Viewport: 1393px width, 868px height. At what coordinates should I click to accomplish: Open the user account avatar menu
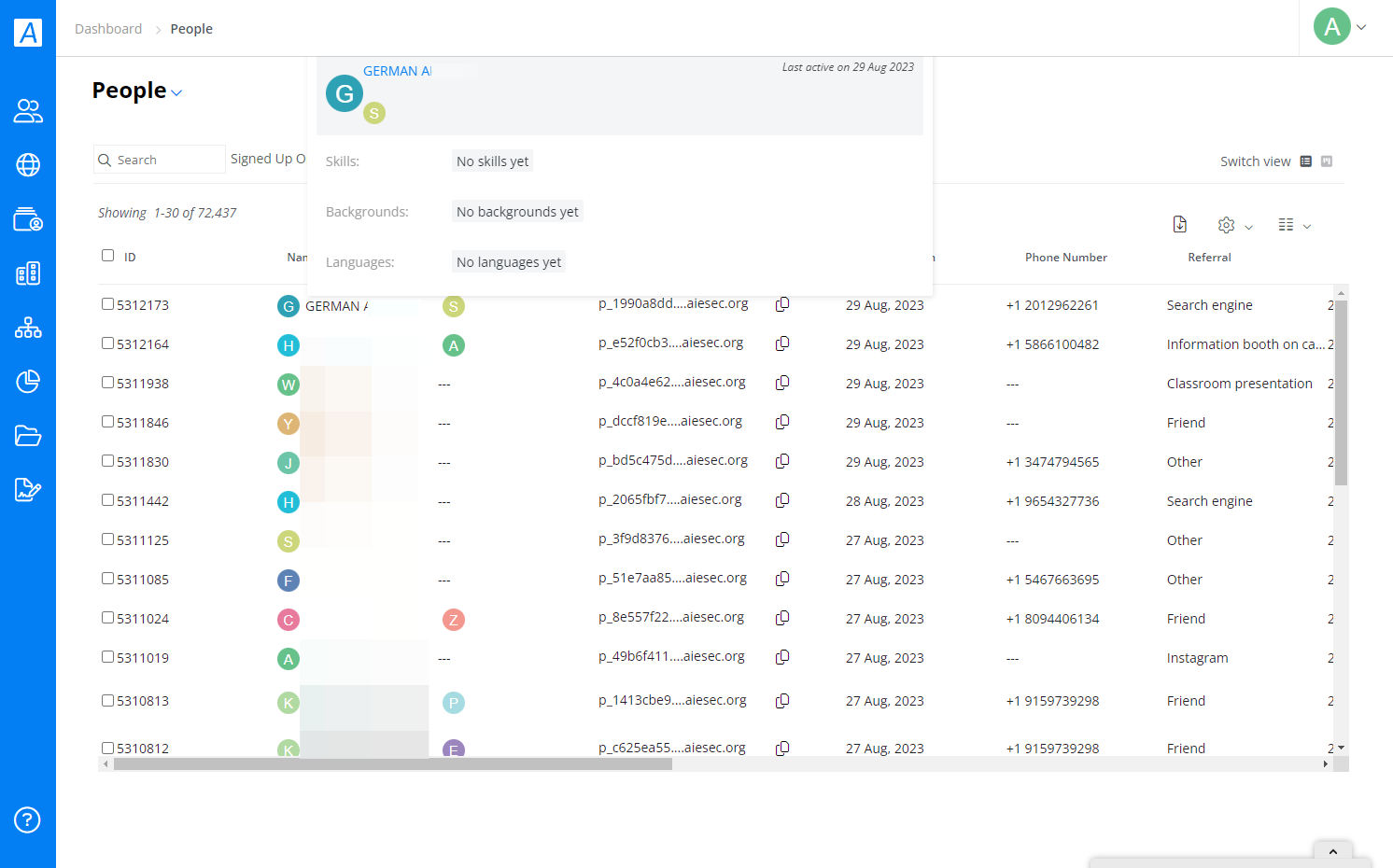pyautogui.click(x=1340, y=27)
